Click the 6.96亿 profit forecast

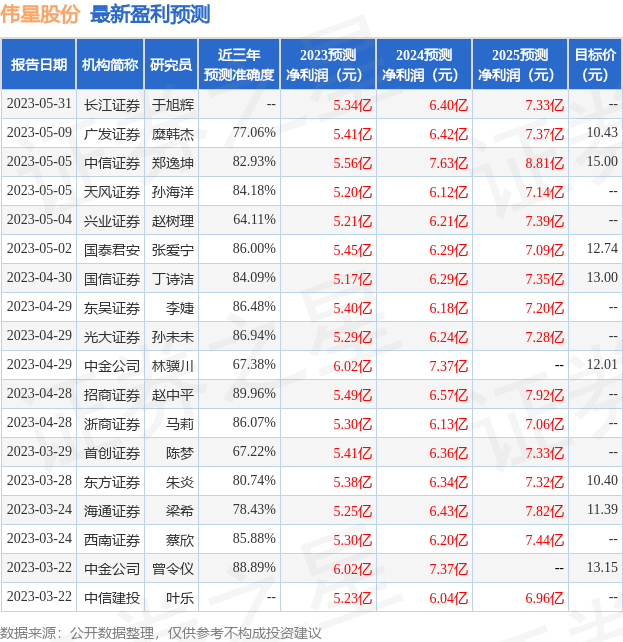[544, 599]
